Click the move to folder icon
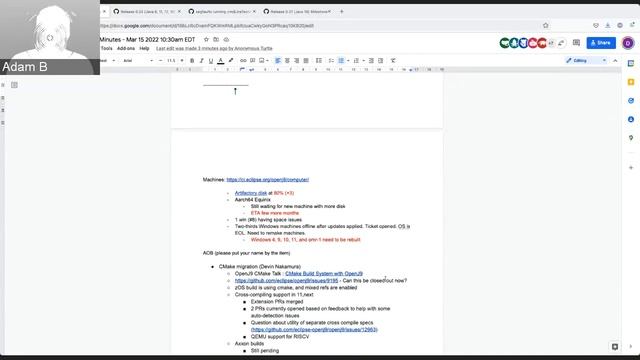The image size is (640, 360). tap(216, 40)
